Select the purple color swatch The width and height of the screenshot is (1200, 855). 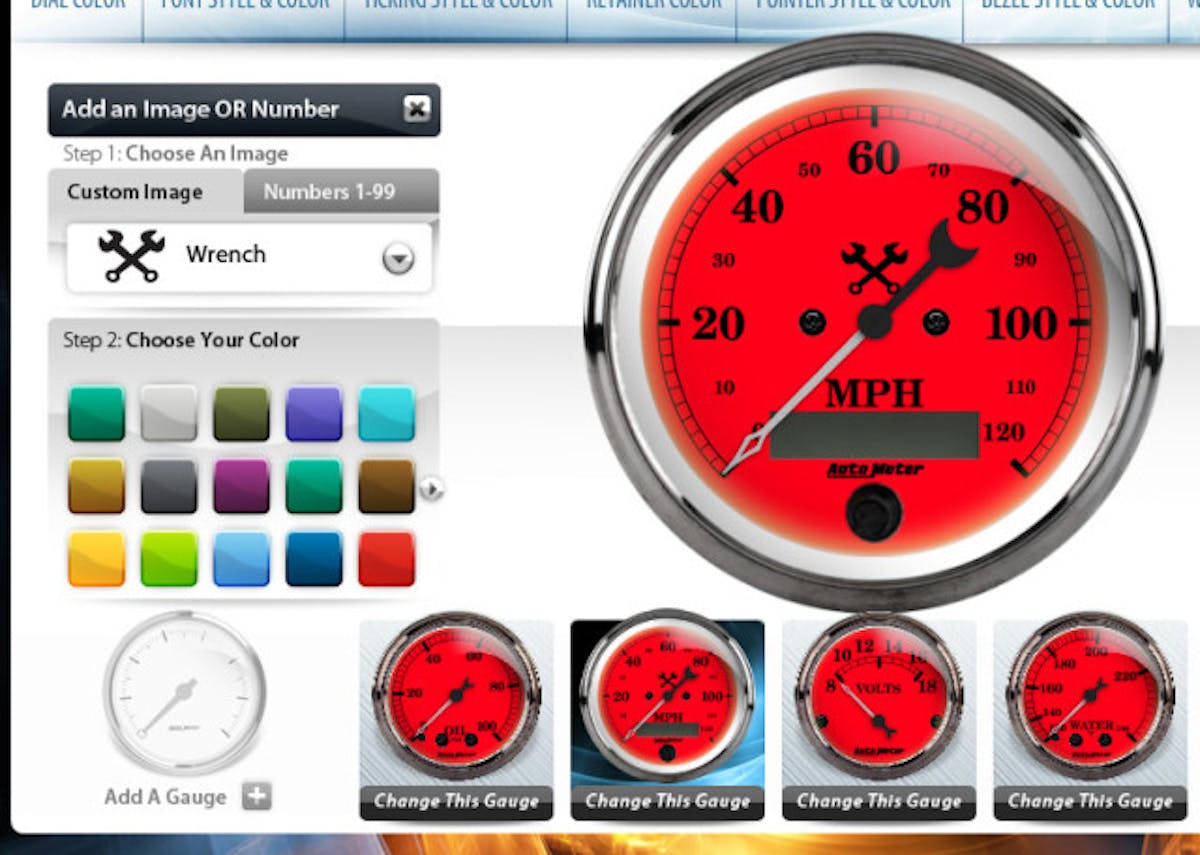pos(313,413)
